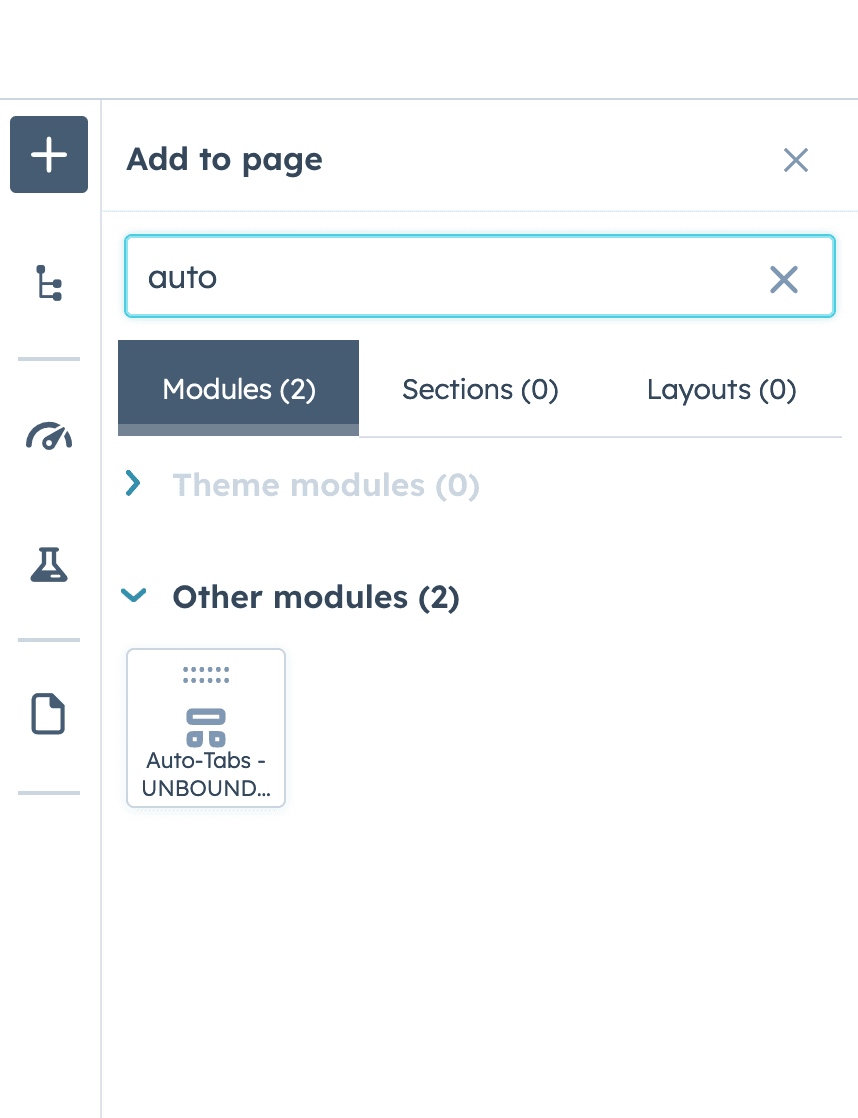Click inside the auto search field
Image resolution: width=858 pixels, height=1118 pixels.
(400, 277)
